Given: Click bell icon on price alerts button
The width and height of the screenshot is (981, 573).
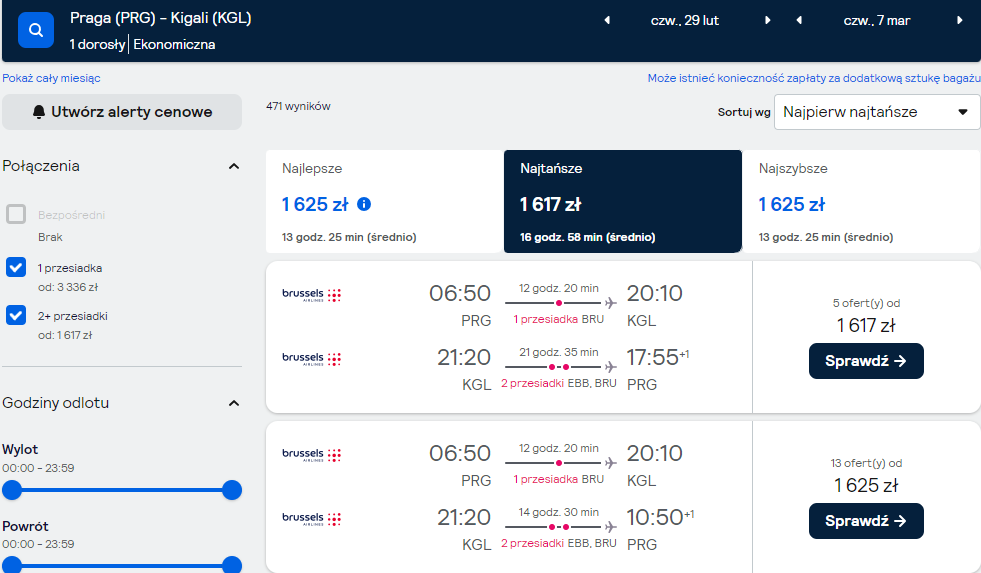Looking at the screenshot, I should click(x=39, y=112).
